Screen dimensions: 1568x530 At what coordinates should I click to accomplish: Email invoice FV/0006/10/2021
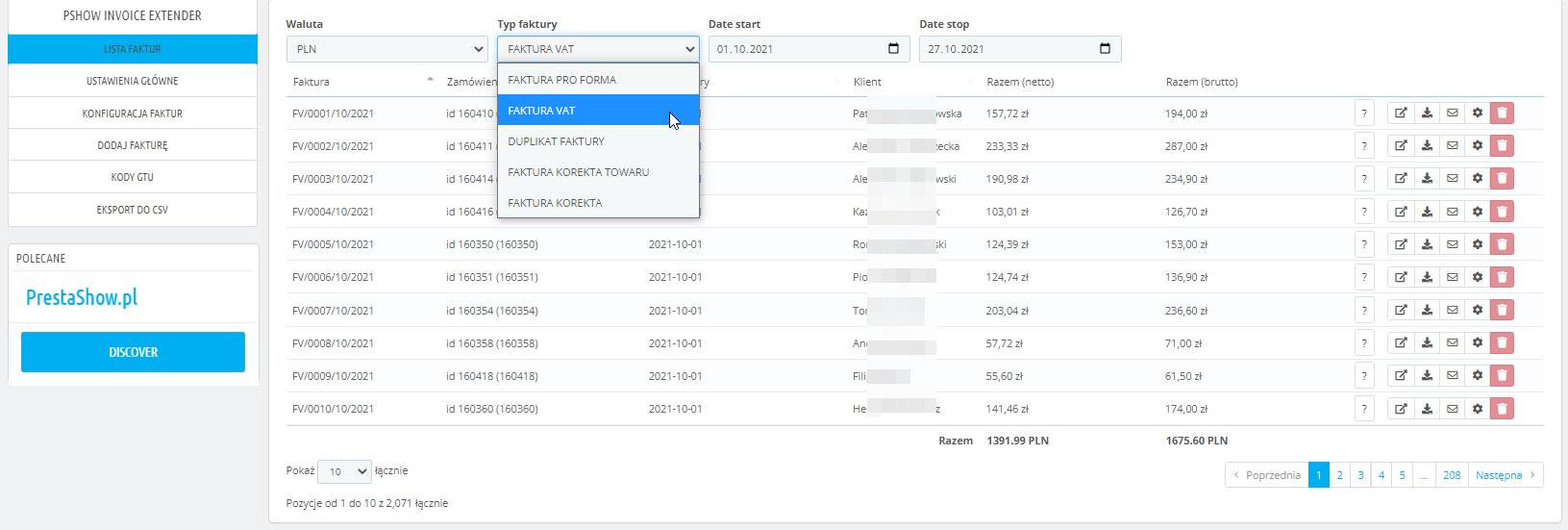[x=1453, y=277]
